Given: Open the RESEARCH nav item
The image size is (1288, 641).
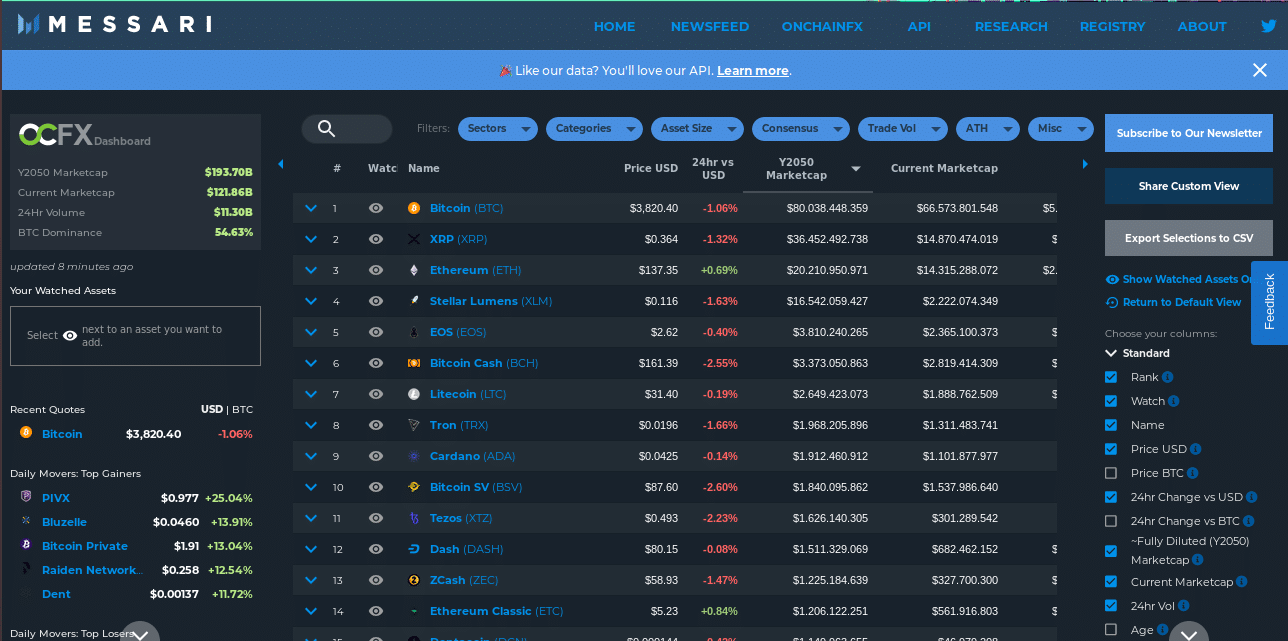Looking at the screenshot, I should pos(1011,26).
